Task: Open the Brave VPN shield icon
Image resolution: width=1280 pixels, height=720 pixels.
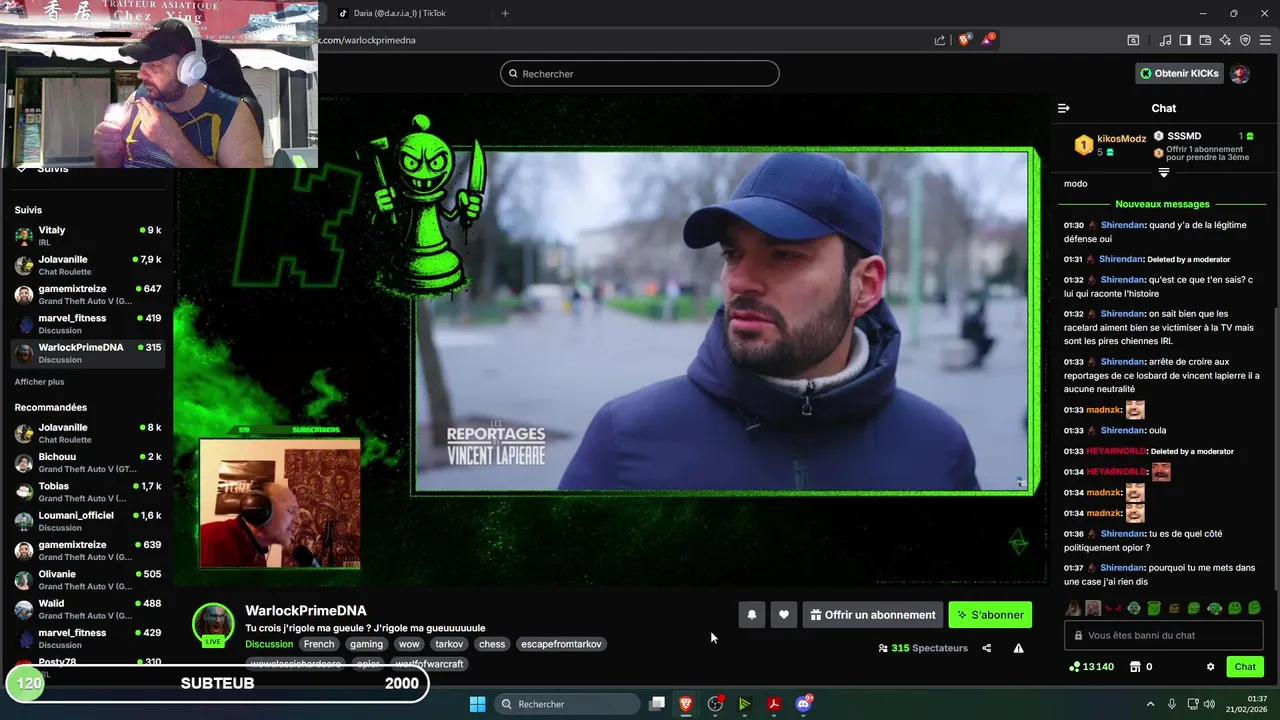Action: click(1245, 40)
